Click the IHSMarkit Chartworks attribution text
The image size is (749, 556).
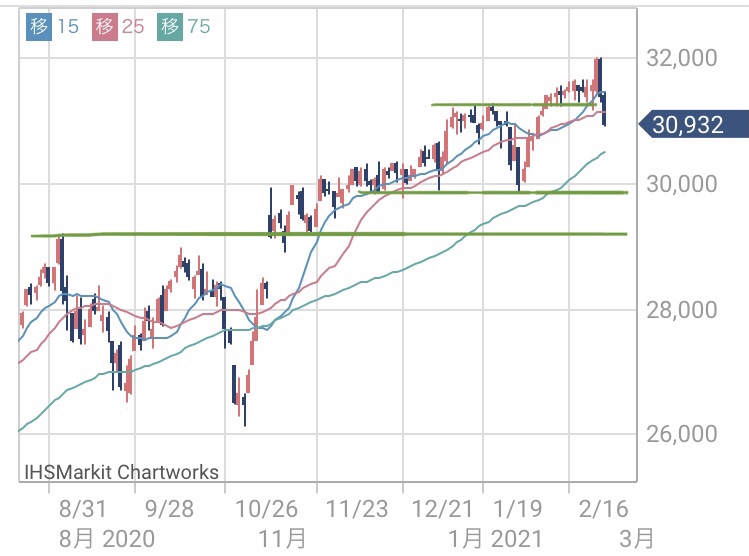[121, 471]
